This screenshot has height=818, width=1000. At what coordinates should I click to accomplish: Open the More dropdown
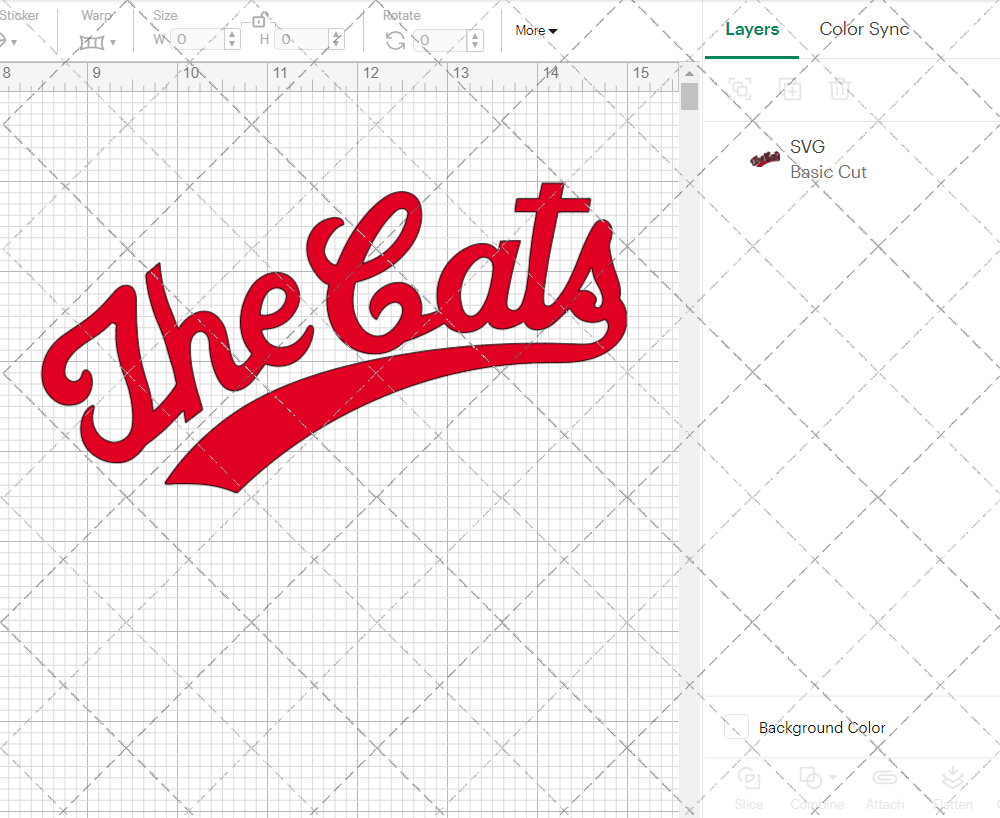pyautogui.click(x=536, y=31)
